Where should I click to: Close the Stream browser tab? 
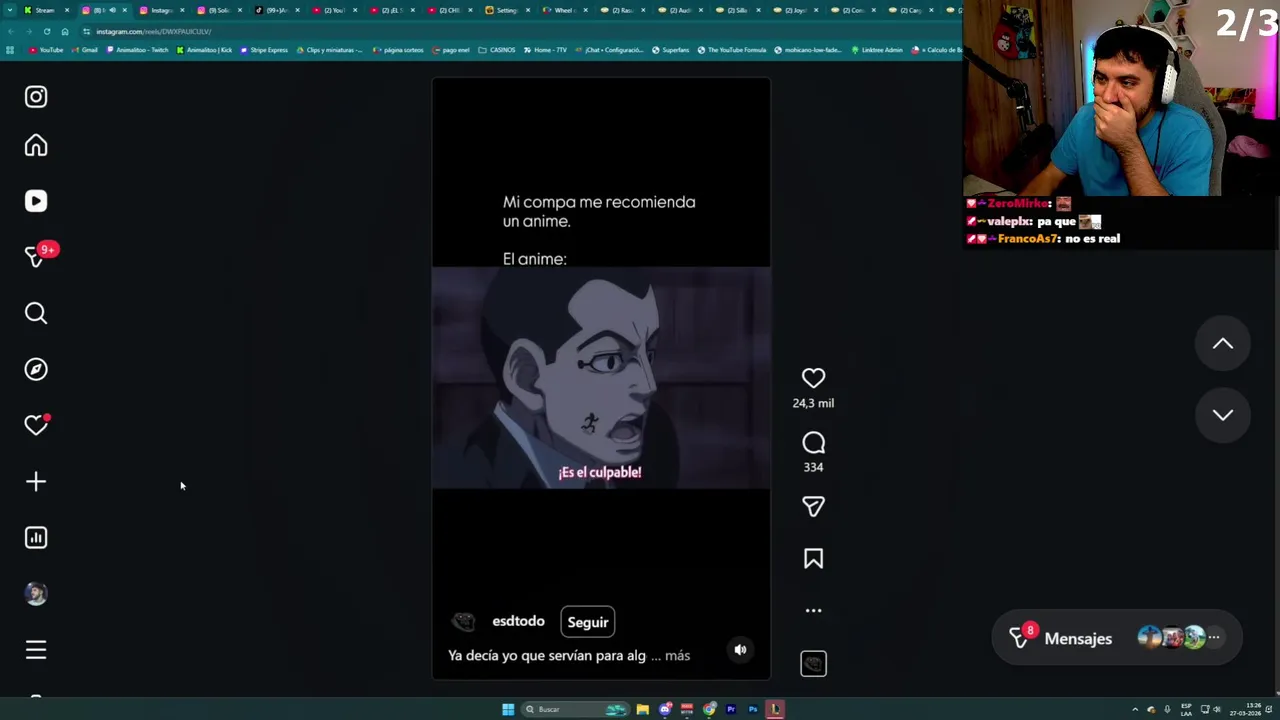coord(67,10)
